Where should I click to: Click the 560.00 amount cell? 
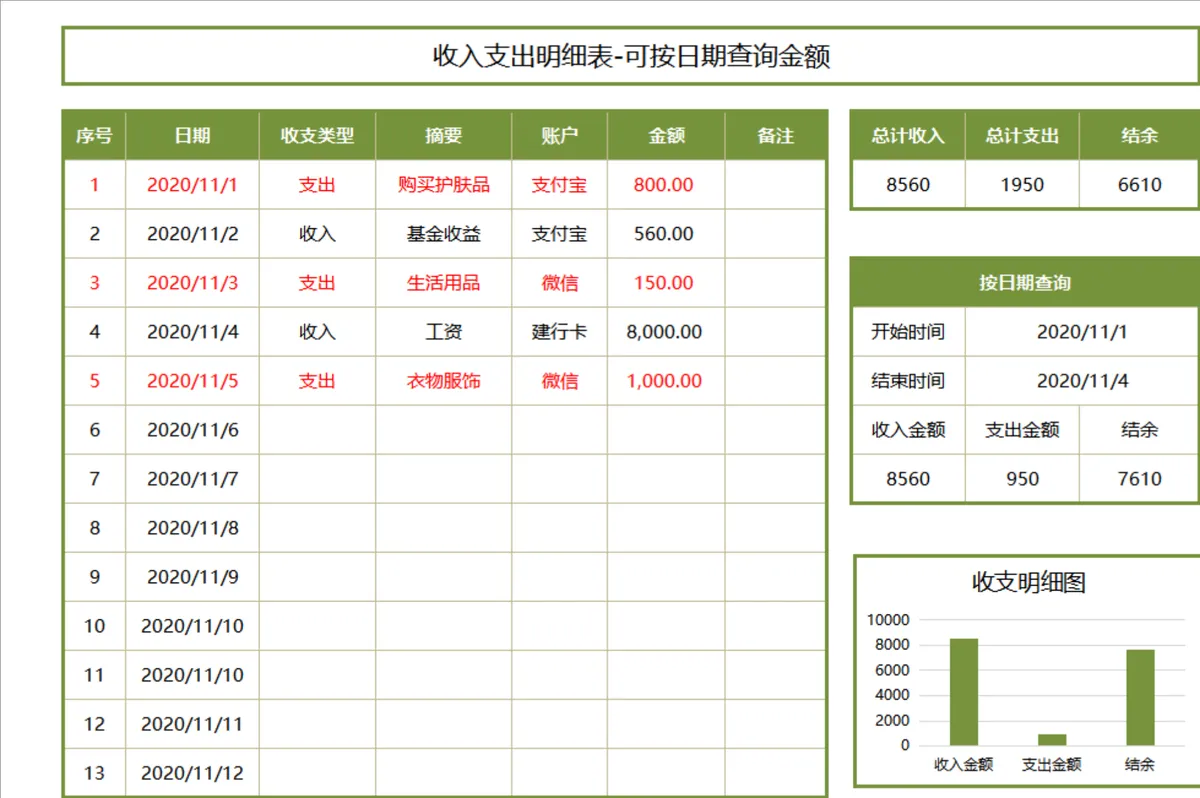pos(666,234)
